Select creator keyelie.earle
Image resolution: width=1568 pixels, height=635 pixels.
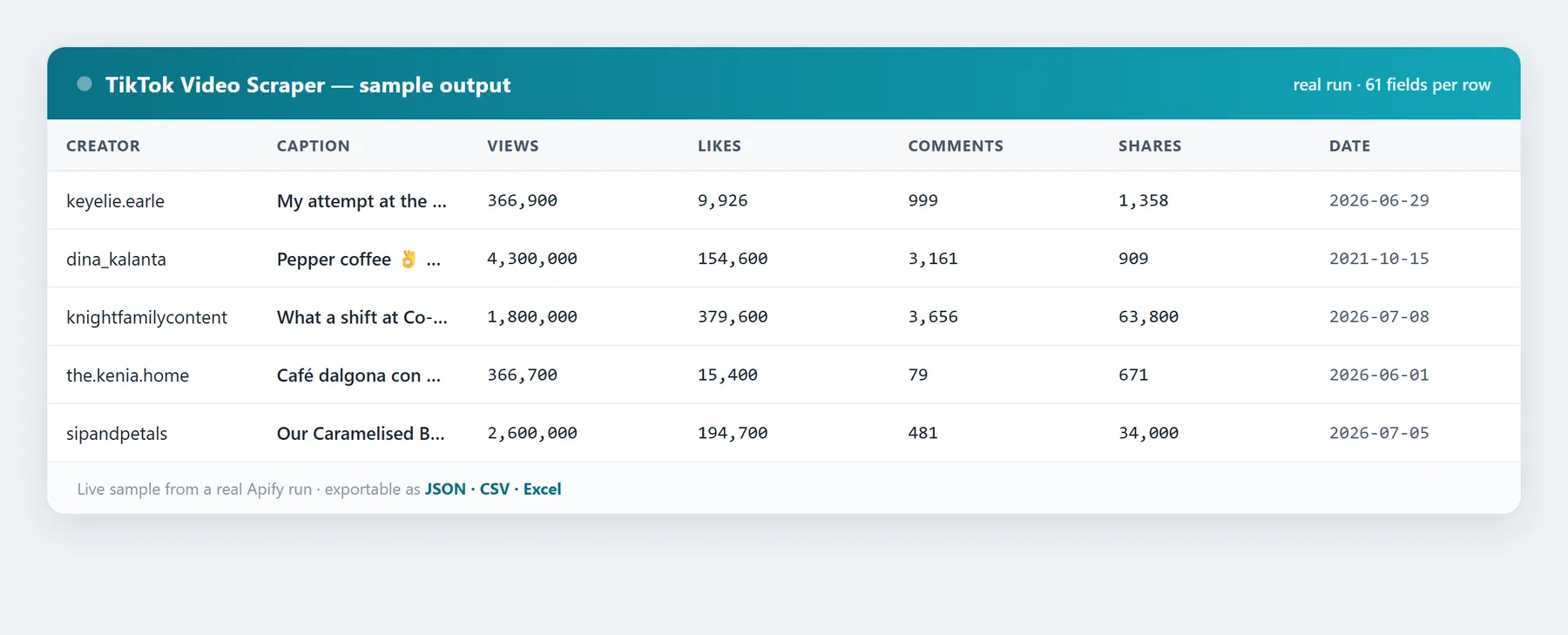pyautogui.click(x=115, y=201)
